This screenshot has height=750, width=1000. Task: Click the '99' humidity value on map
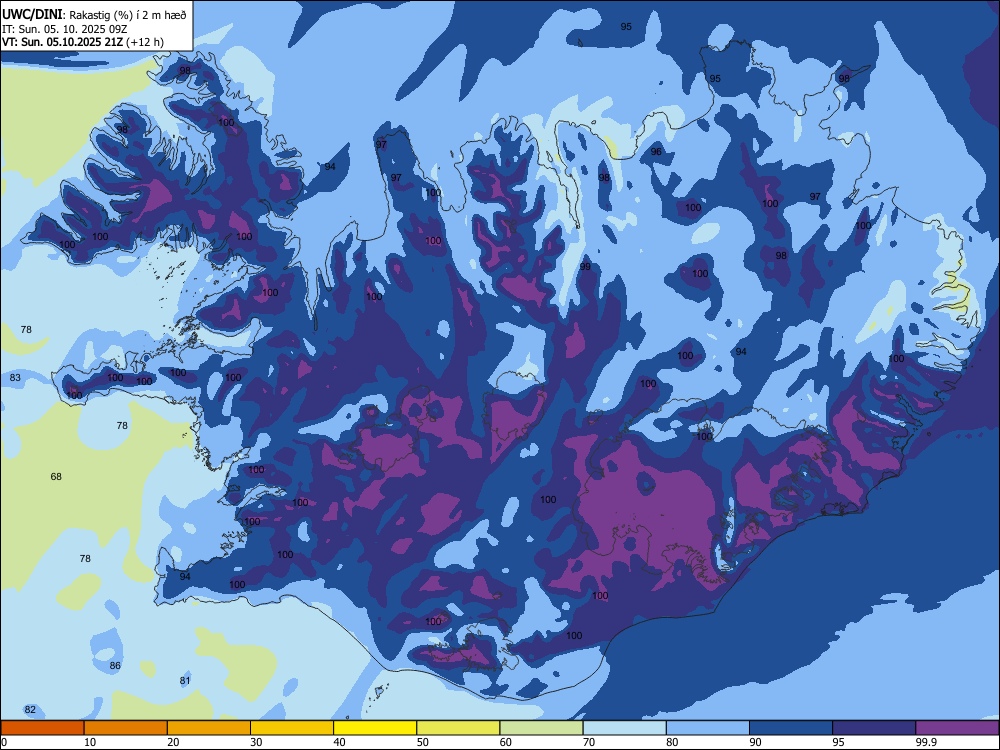point(585,267)
